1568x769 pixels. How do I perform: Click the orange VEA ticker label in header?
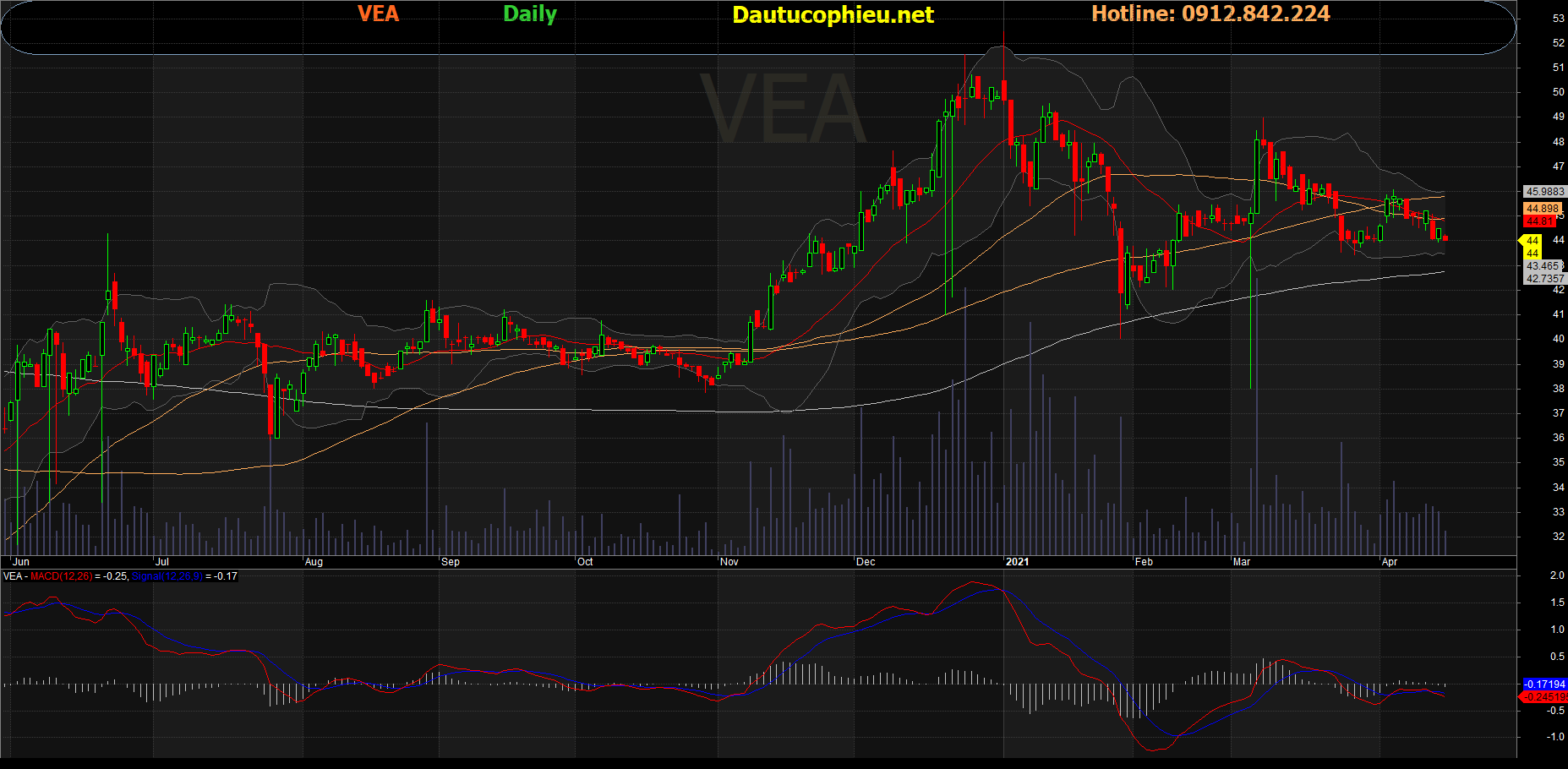pos(378,14)
